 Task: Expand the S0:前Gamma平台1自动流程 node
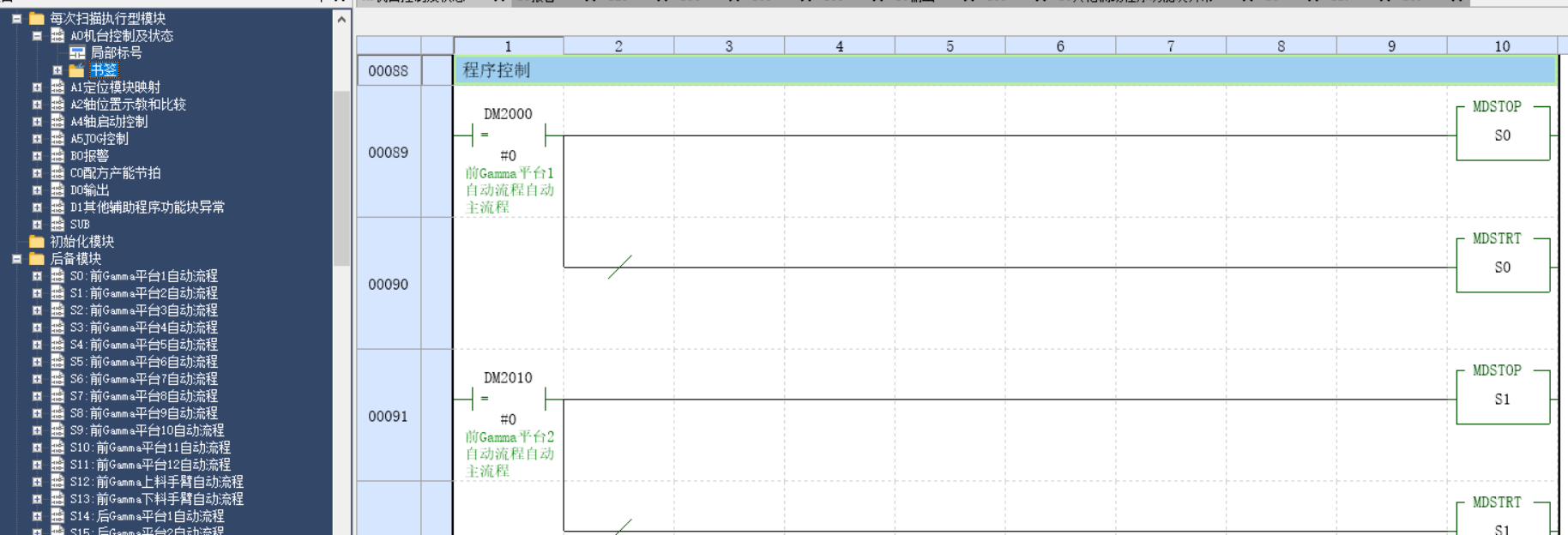[x=37, y=276]
